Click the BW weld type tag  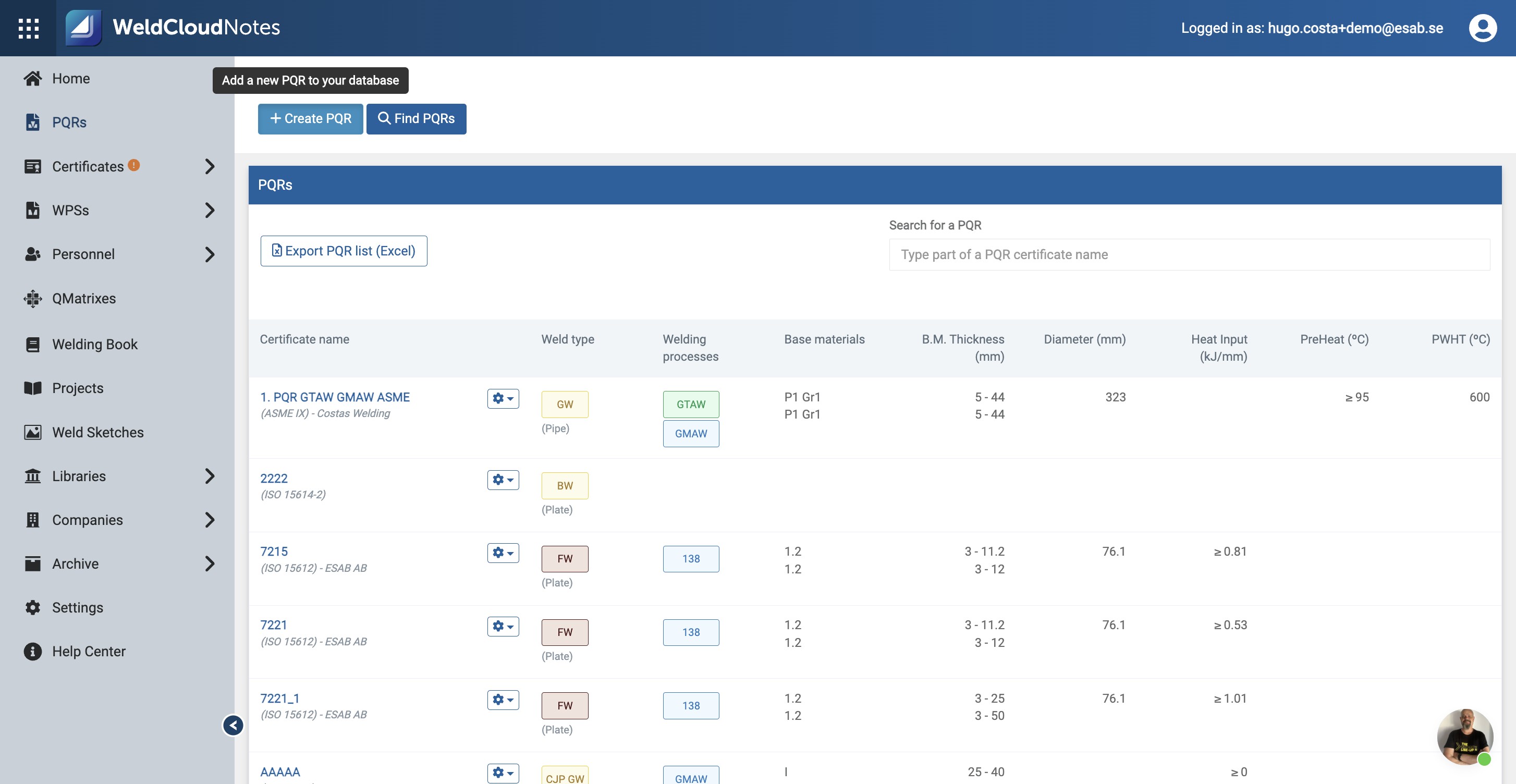pos(565,486)
